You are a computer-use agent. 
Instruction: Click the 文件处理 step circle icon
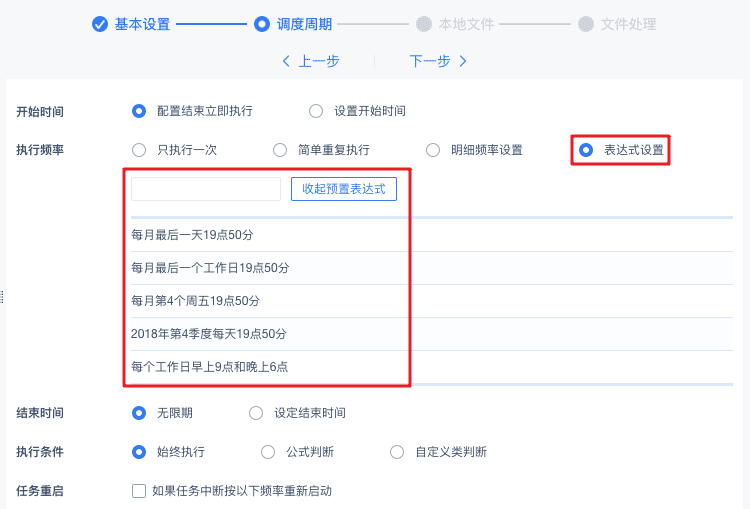pyautogui.click(x=586, y=24)
